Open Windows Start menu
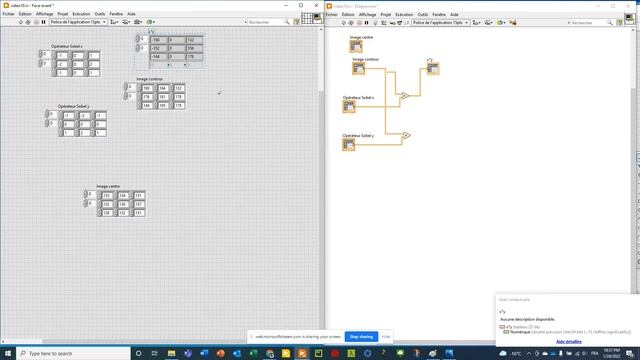The width and height of the screenshot is (640, 360). pos(8,353)
